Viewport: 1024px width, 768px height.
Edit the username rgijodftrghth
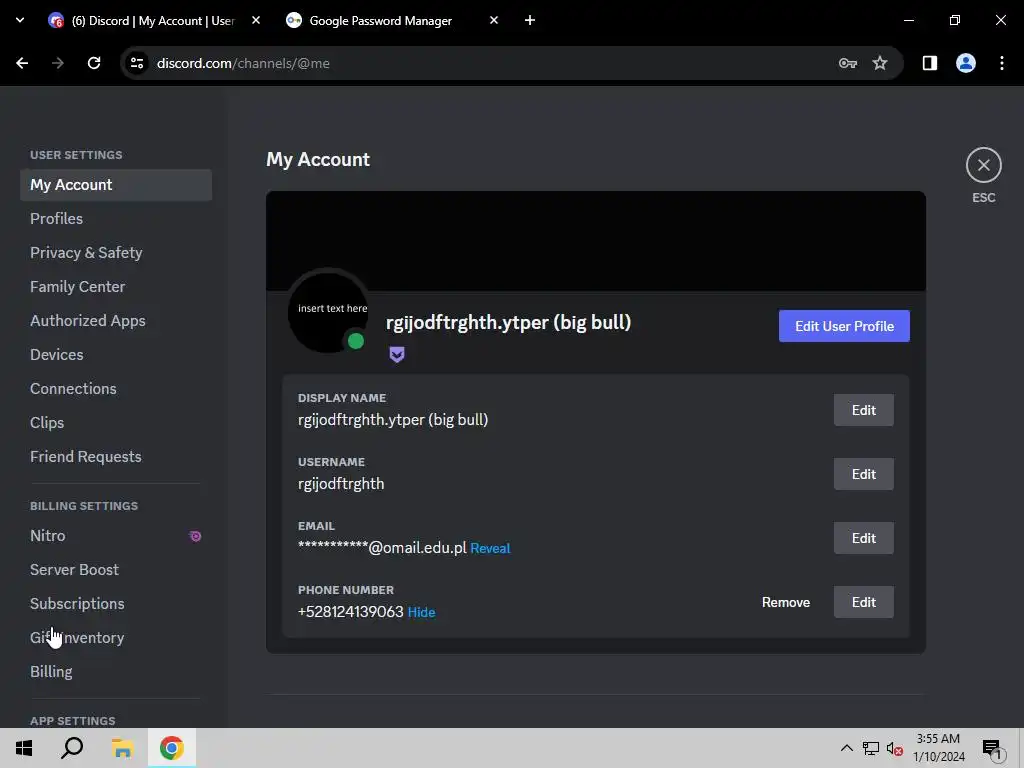tap(863, 474)
